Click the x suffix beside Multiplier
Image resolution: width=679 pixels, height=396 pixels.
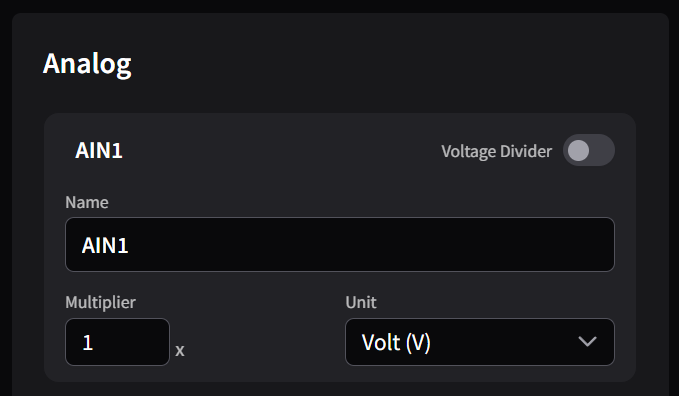(180, 350)
